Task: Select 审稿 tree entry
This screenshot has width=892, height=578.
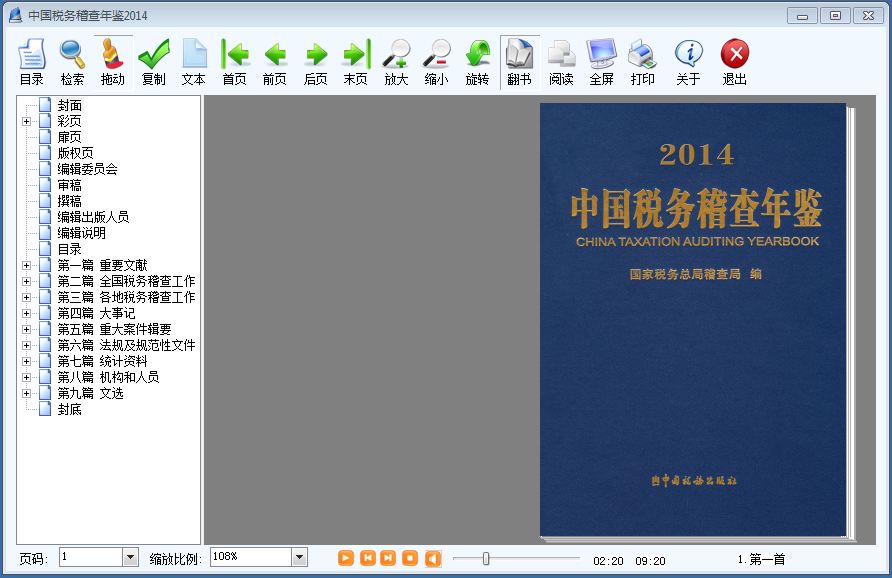Action: pos(69,185)
